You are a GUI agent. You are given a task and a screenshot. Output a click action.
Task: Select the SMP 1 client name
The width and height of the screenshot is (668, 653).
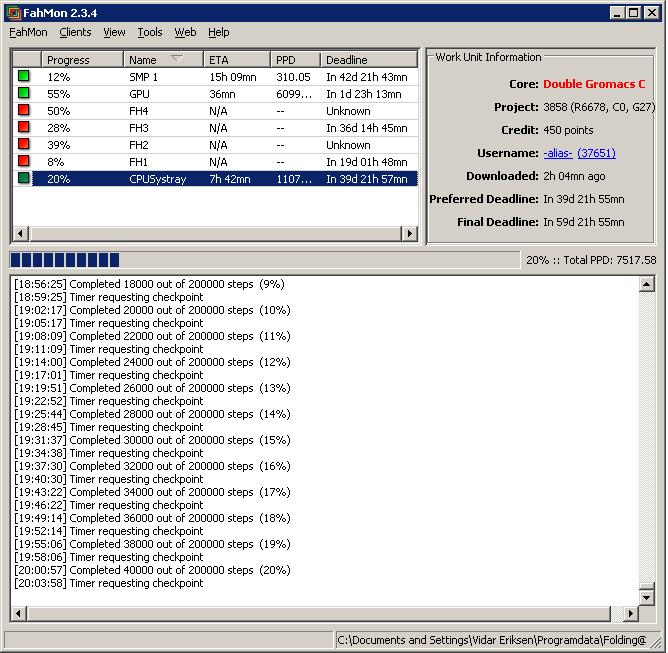click(x=143, y=77)
